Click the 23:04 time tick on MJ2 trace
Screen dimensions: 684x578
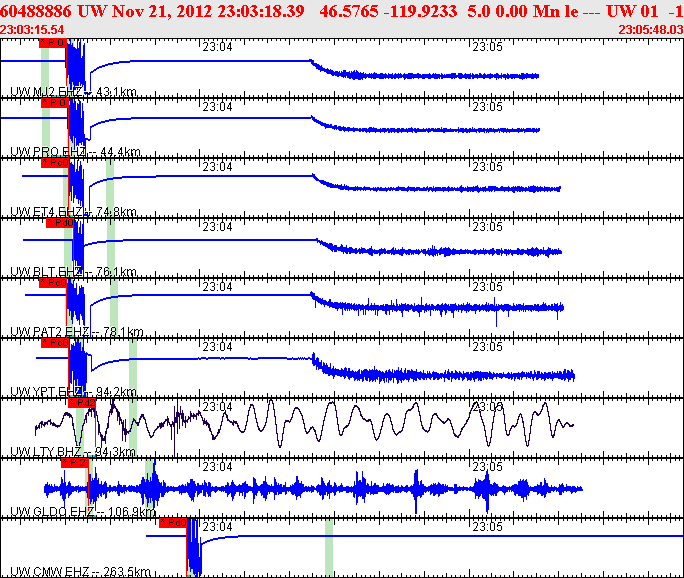pos(217,47)
